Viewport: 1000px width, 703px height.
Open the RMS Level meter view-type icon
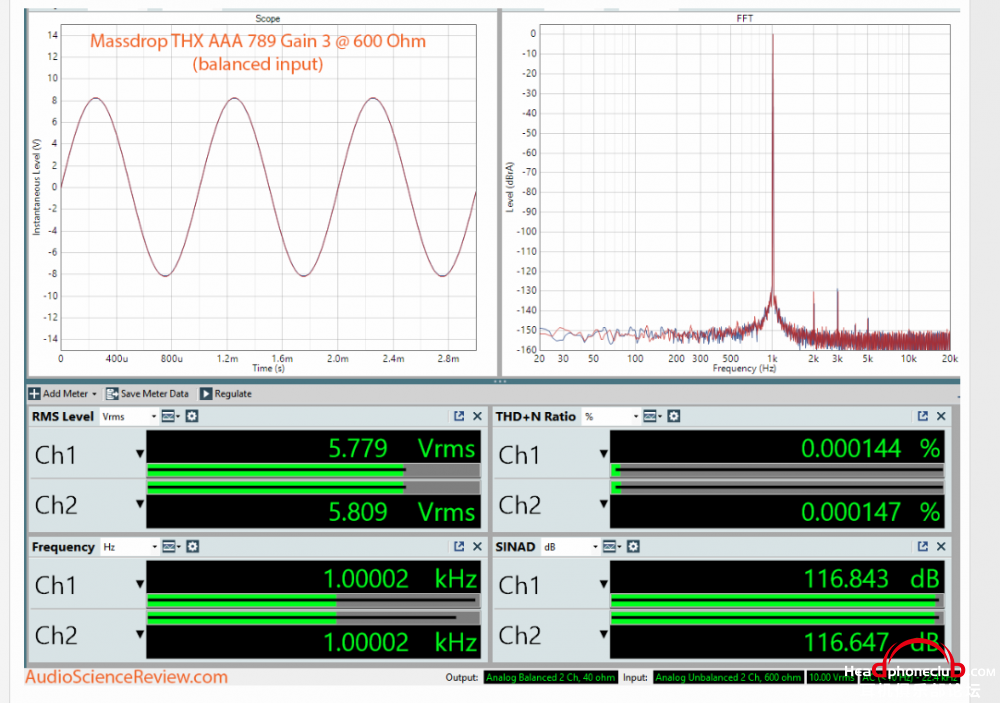(170, 417)
